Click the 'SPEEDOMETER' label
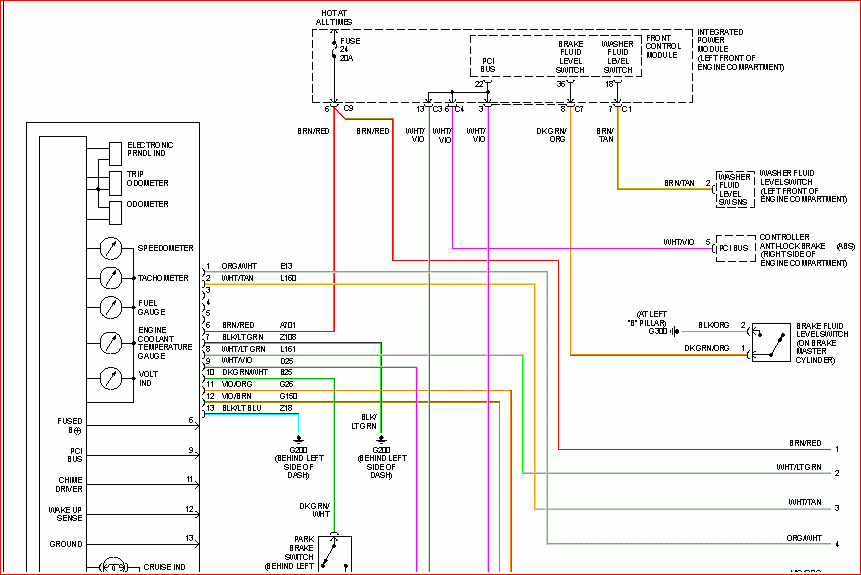This screenshot has width=861, height=575. 165,248
